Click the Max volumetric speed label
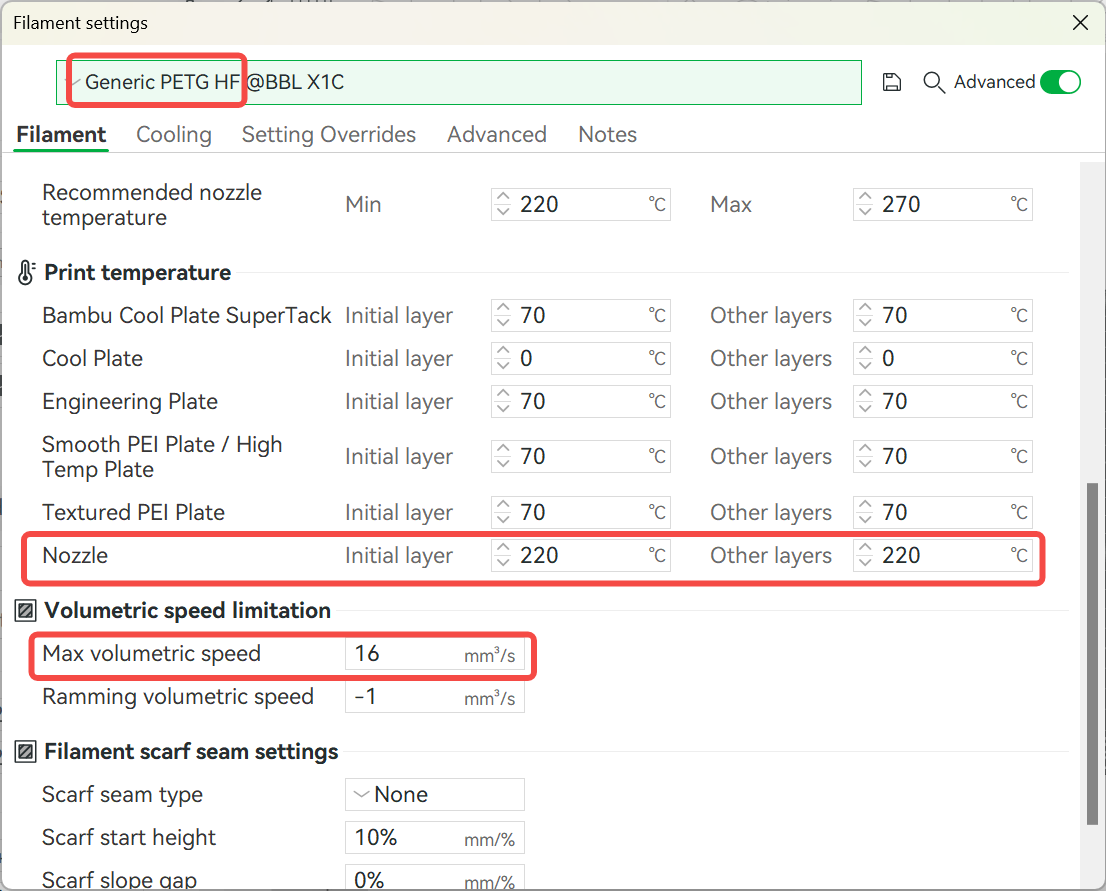 [152, 653]
